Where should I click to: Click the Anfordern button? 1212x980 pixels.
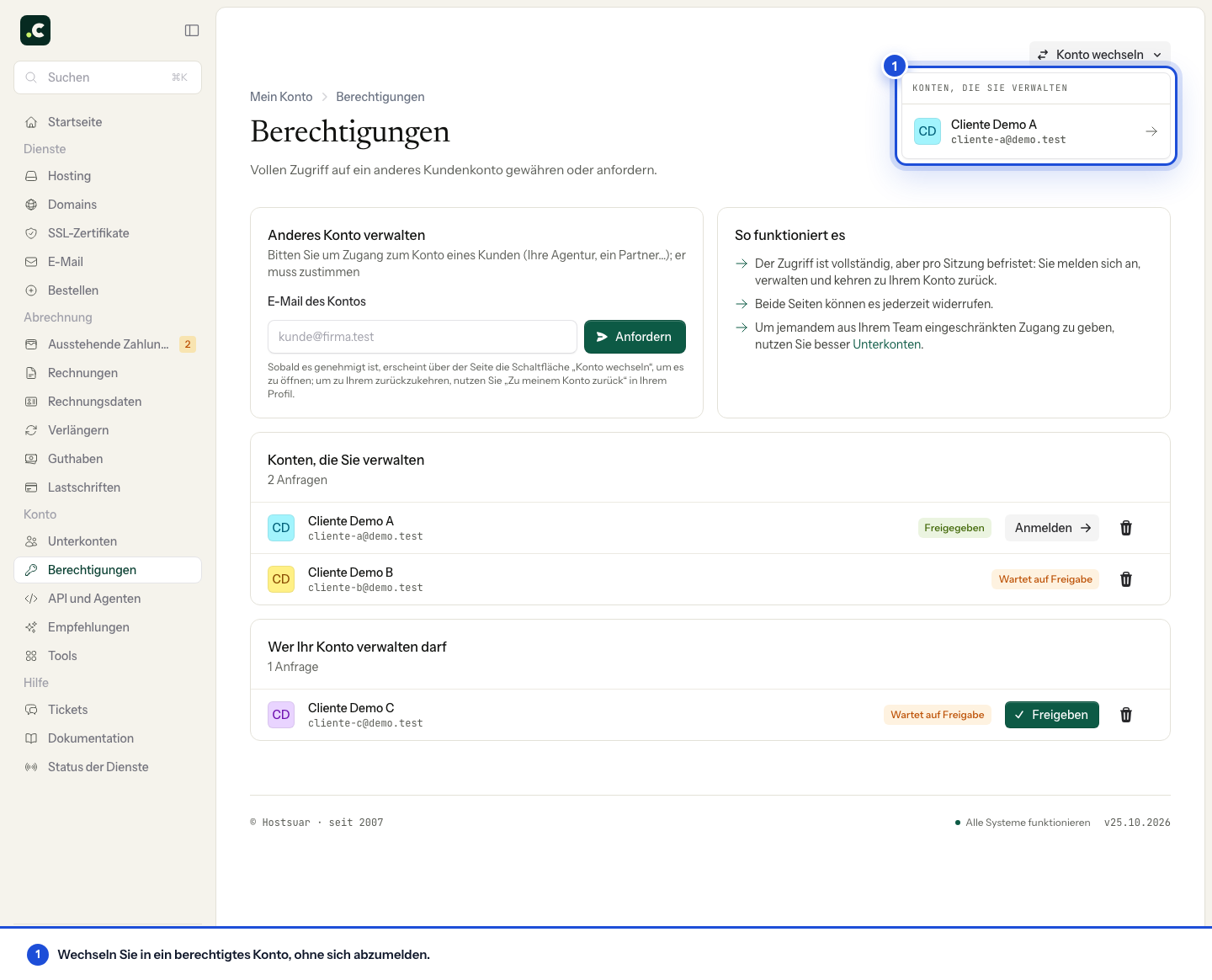(635, 337)
